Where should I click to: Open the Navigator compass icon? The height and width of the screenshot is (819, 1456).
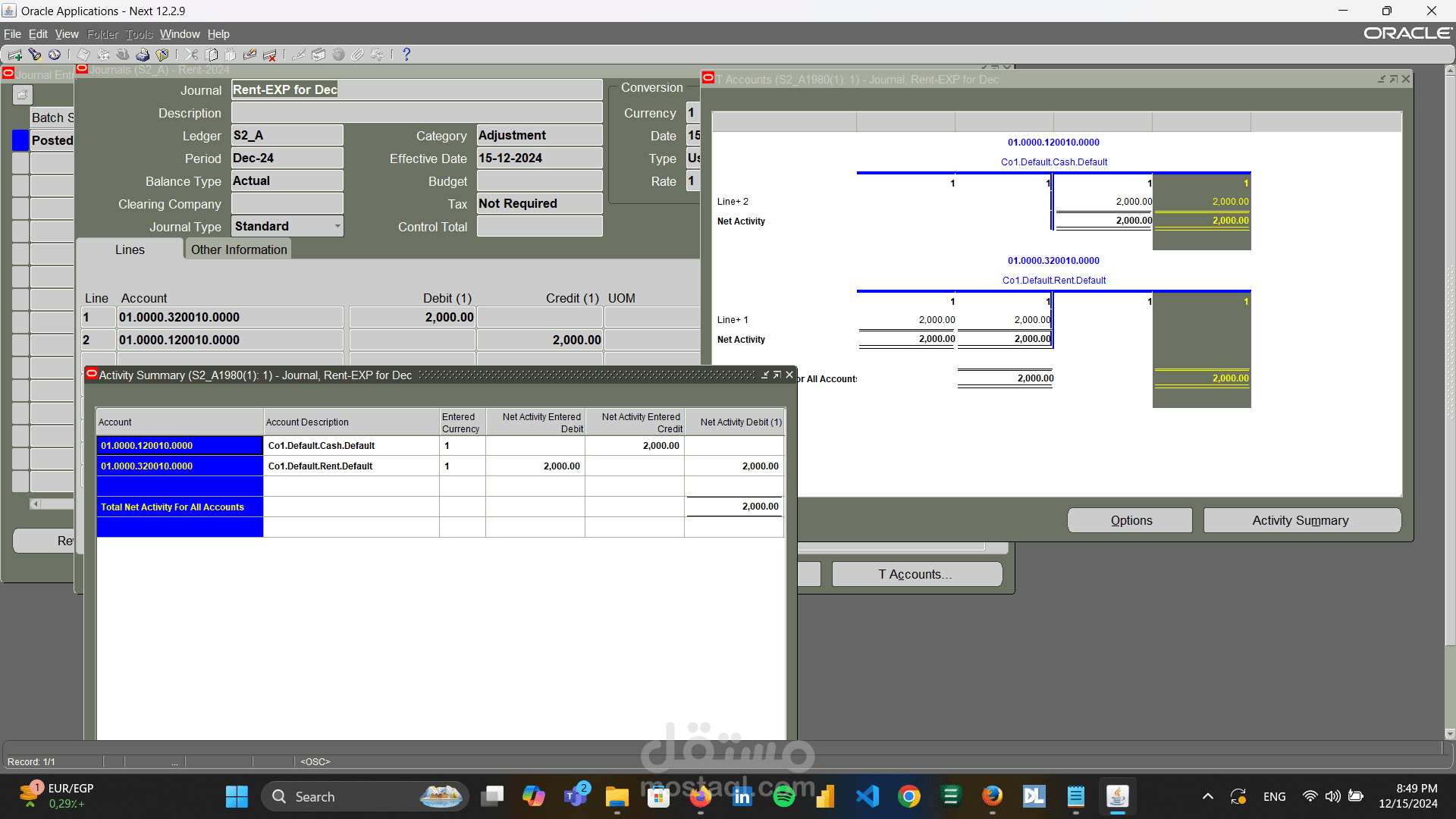(x=55, y=55)
